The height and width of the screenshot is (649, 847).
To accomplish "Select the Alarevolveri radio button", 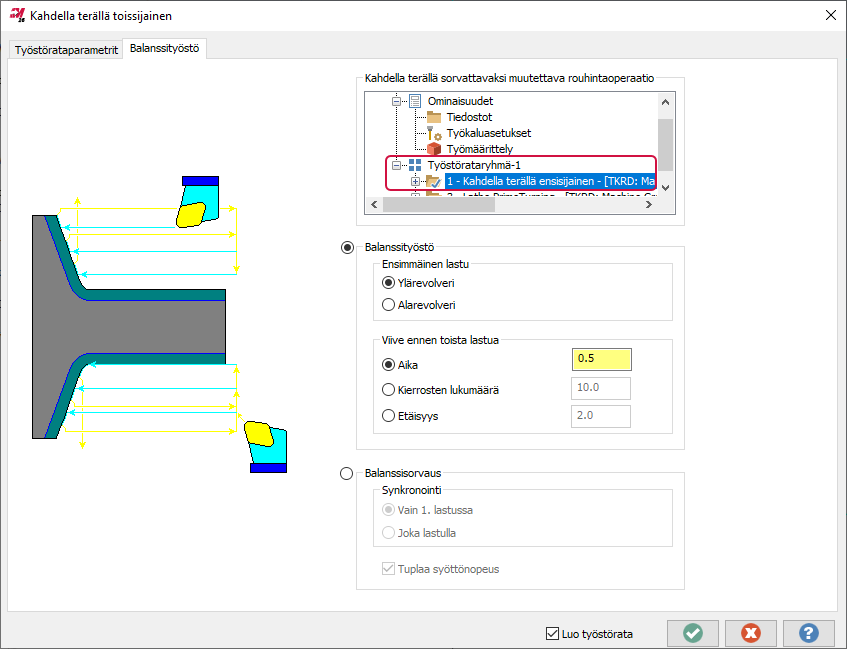I will [389, 304].
